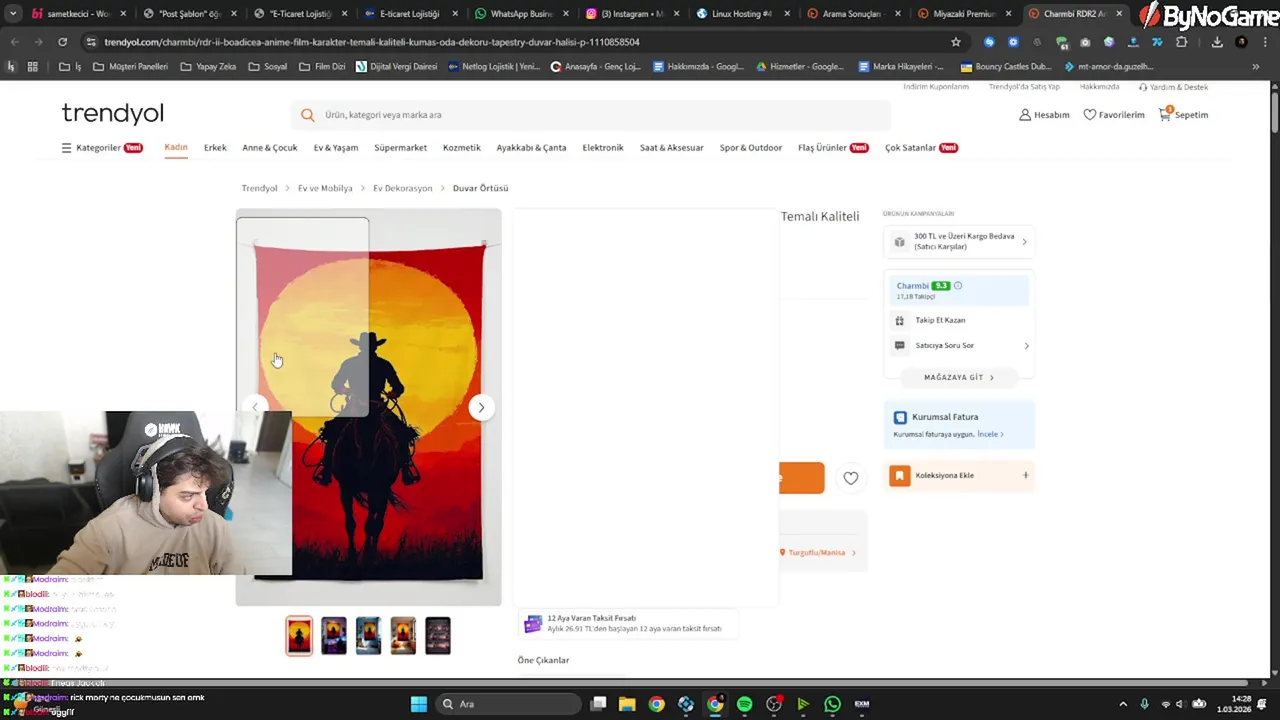1280x720 pixels.
Task: Click the Windows taskbar Ara search box
Action: click(x=506, y=704)
